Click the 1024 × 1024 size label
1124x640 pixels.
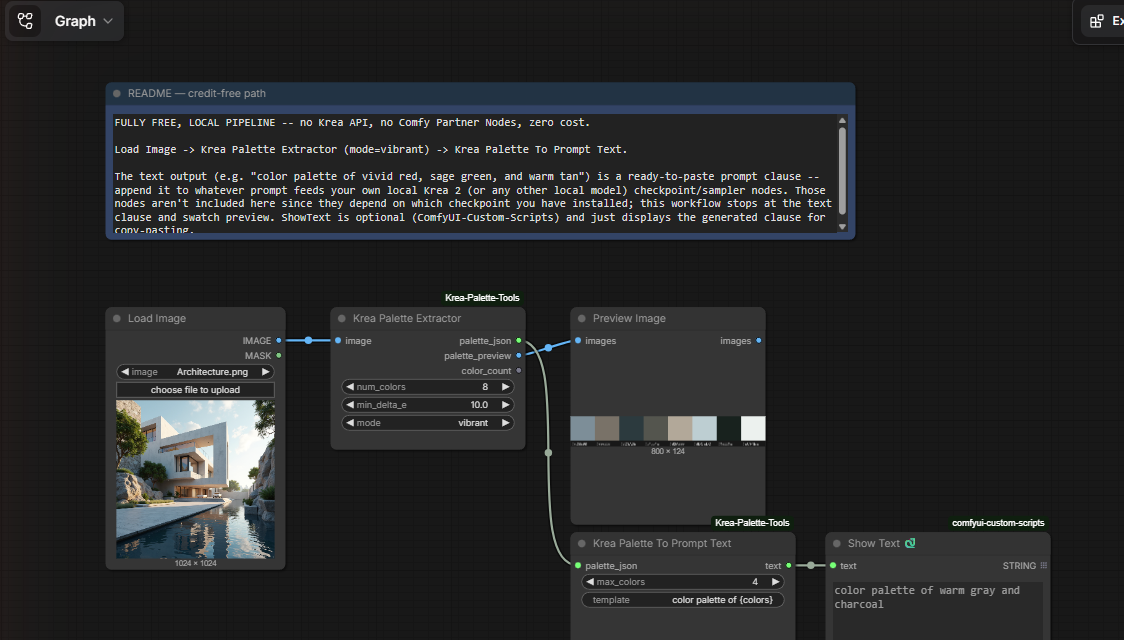195,563
